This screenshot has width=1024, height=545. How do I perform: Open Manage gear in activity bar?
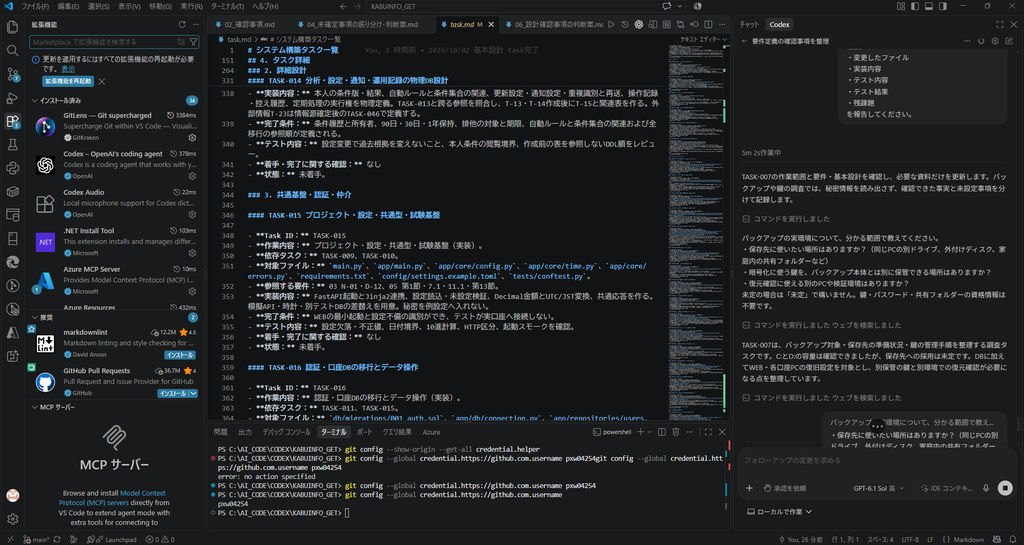12,520
